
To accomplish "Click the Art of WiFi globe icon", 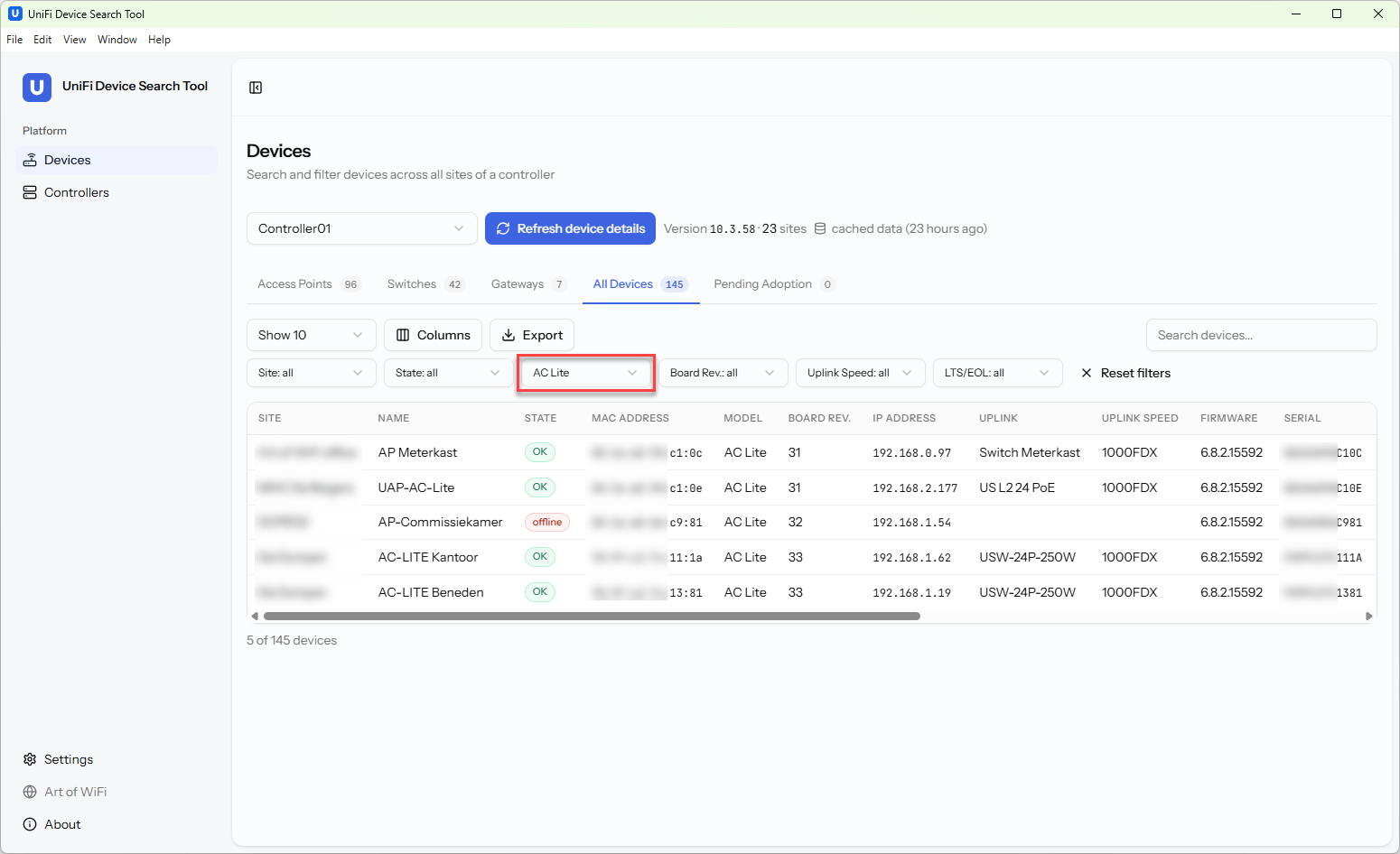I will coord(30,792).
